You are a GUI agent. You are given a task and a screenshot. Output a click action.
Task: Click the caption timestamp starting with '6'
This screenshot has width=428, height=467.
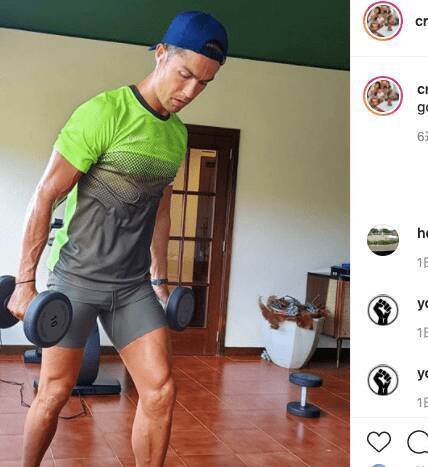423,136
